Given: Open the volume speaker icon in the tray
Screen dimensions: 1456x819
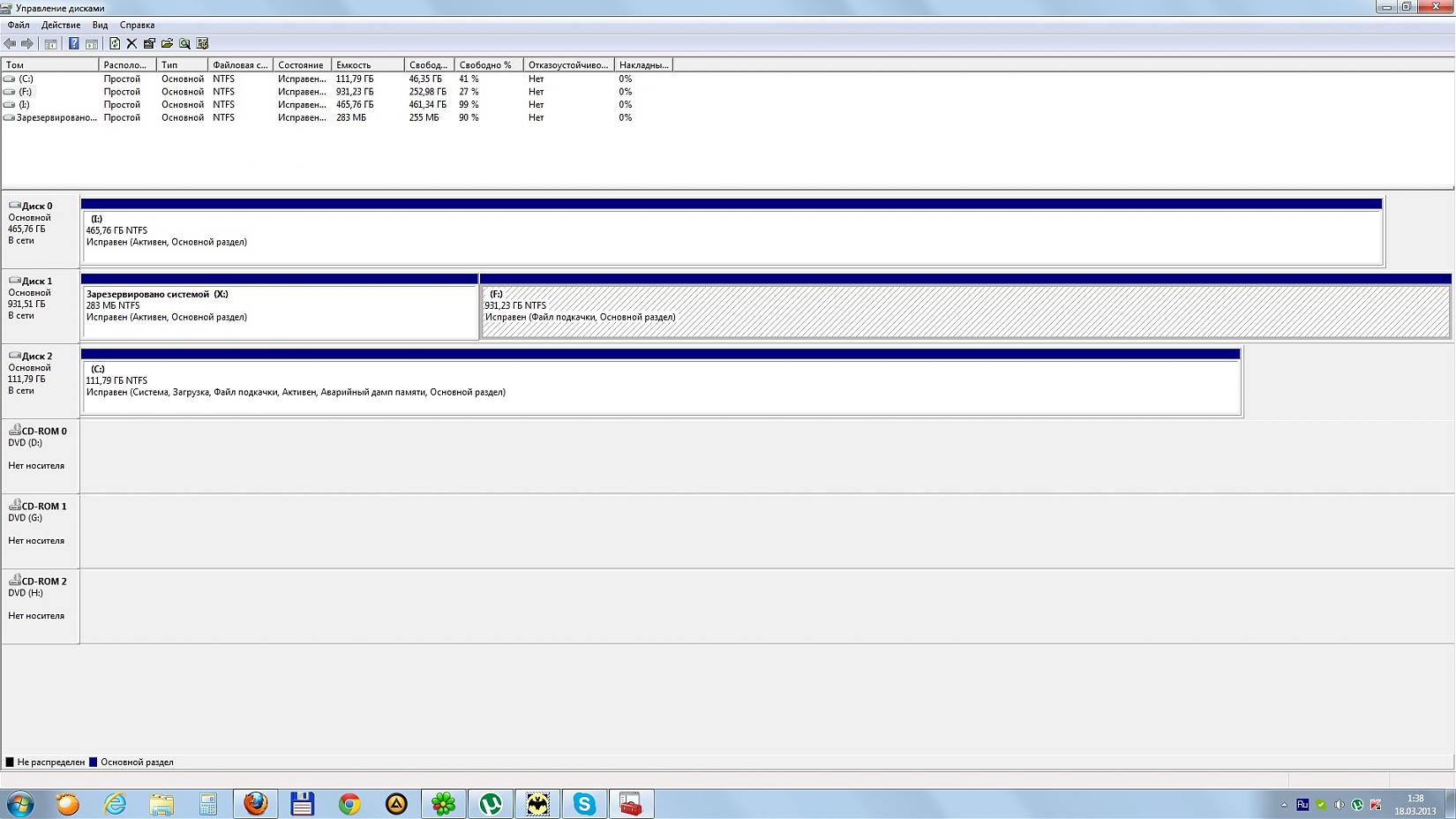Looking at the screenshot, I should 1340,805.
